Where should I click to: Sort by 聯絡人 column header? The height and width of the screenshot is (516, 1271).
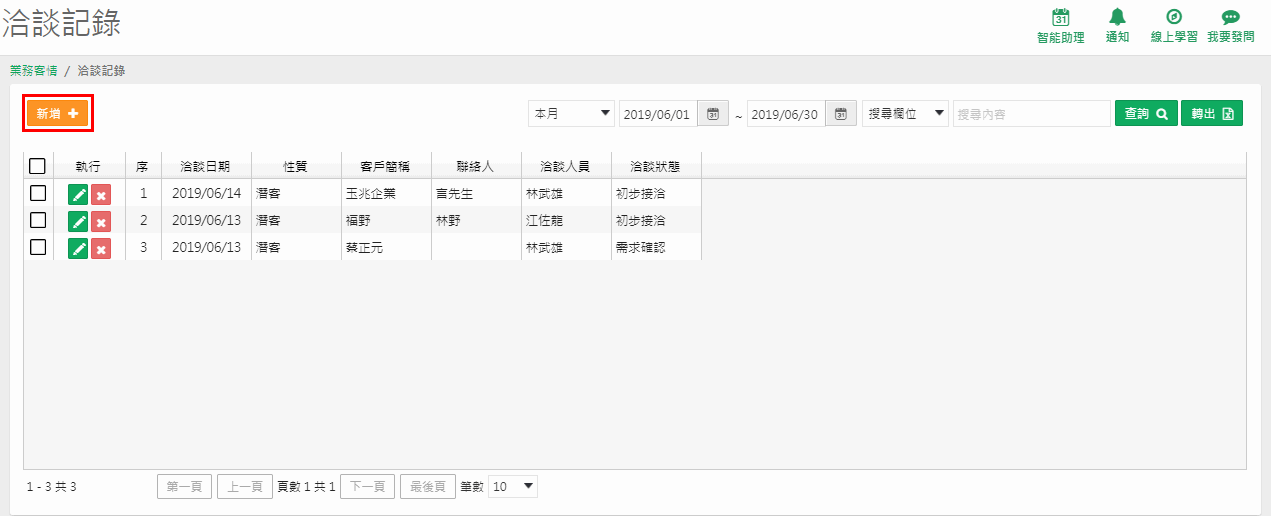coord(475,166)
